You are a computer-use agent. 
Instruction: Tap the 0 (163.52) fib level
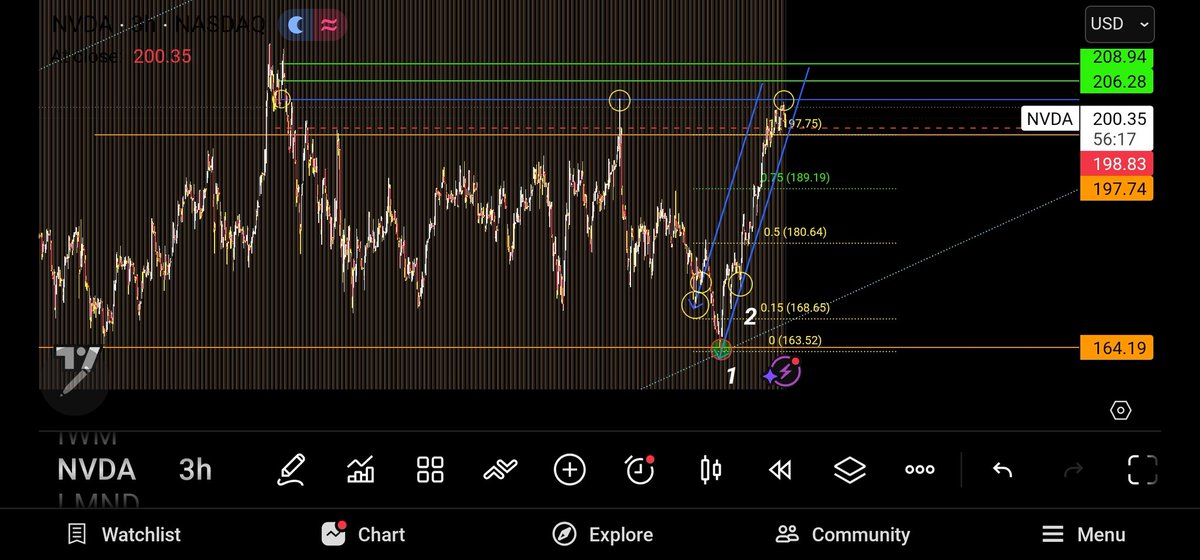point(795,340)
